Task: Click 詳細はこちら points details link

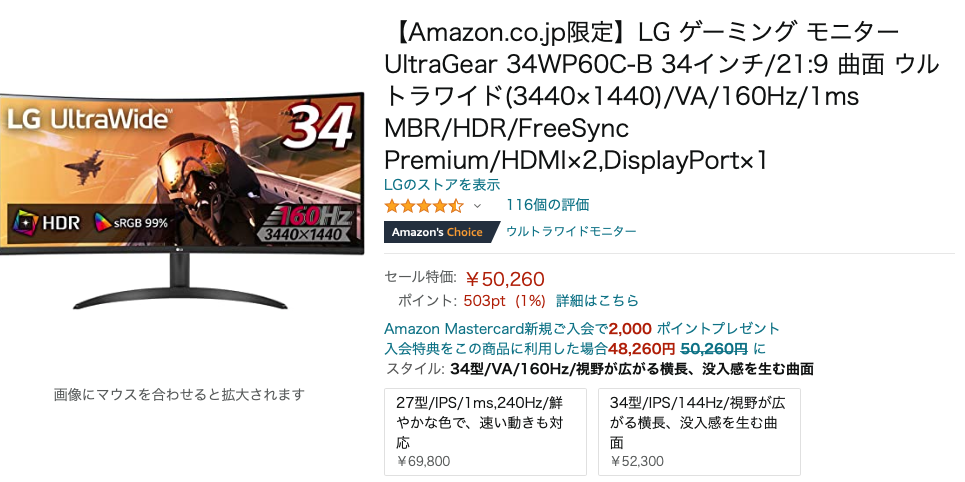Action: tap(598, 301)
